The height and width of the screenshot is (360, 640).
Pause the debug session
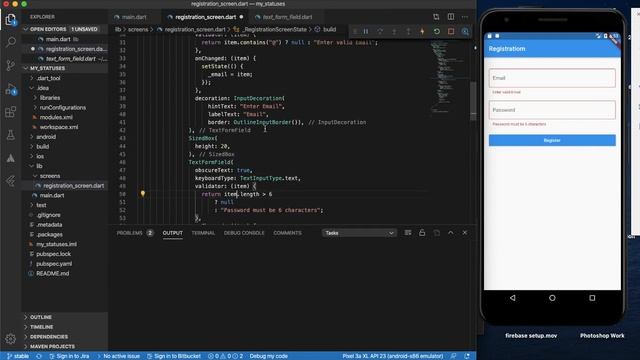tap(366, 31)
